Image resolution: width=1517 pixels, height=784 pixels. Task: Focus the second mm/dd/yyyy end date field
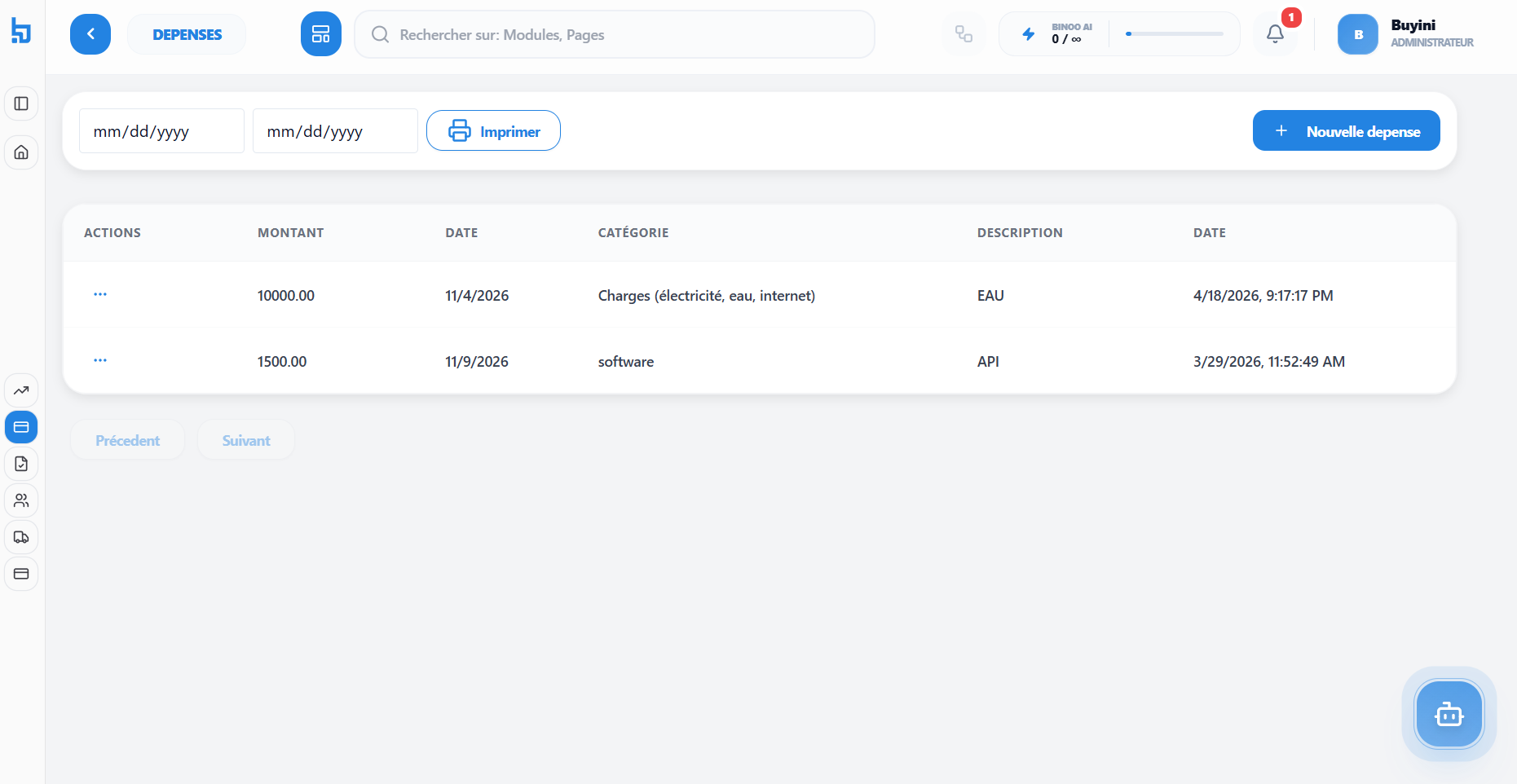tap(335, 130)
